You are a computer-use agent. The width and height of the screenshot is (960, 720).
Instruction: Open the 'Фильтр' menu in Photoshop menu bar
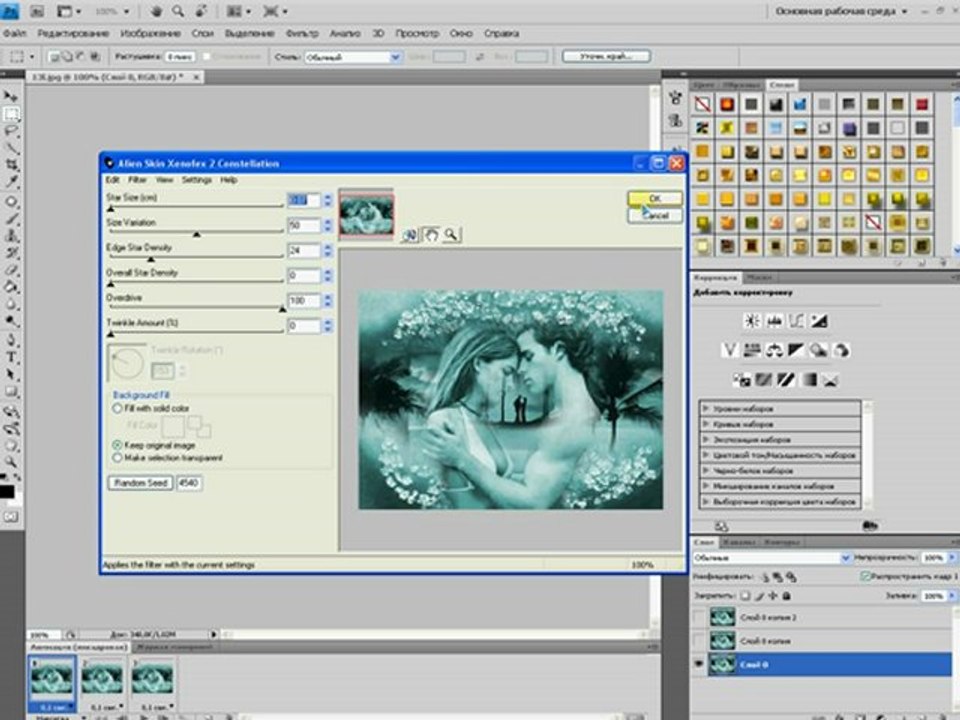(x=302, y=34)
